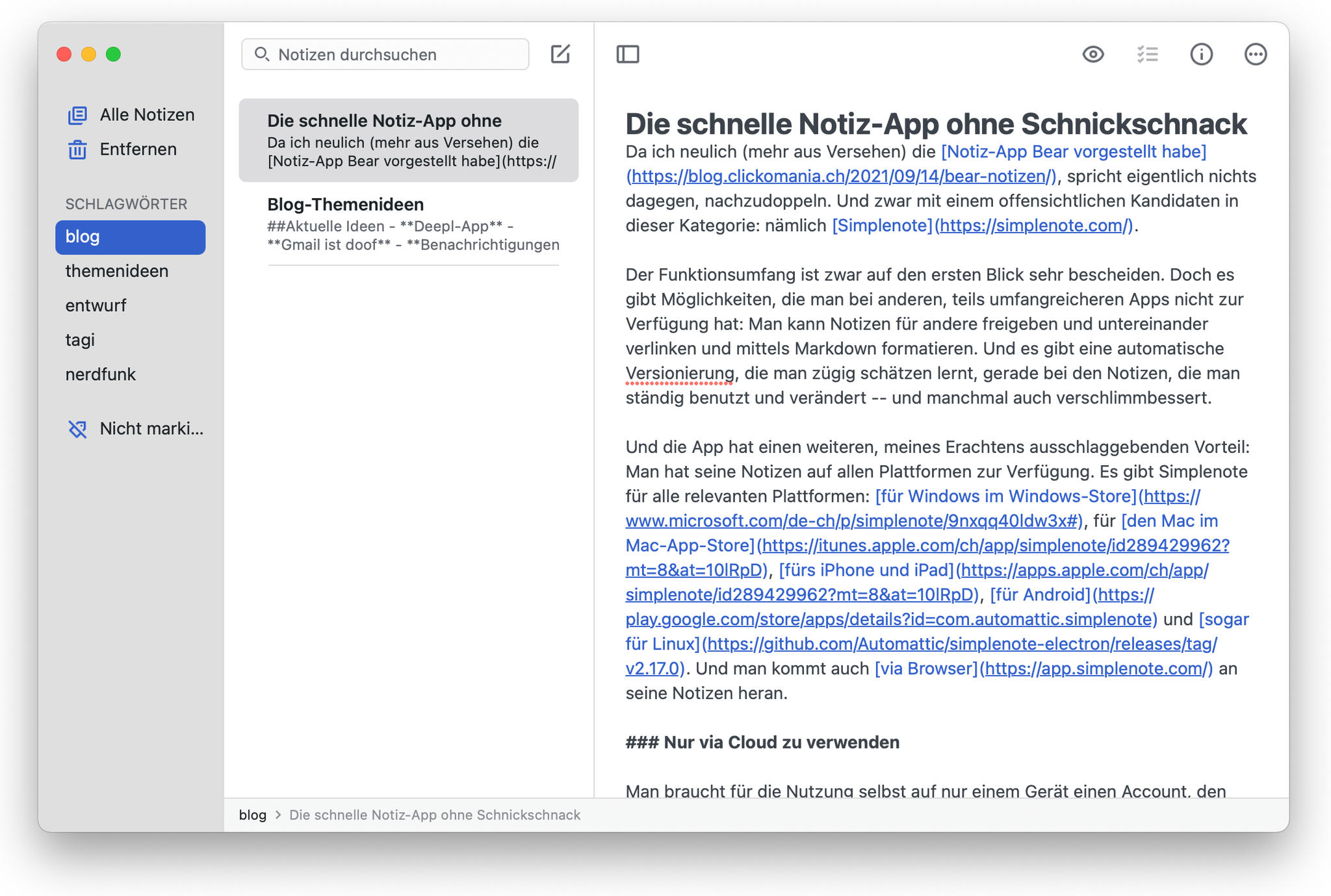
Task: Open the more actions ellipsis menu
Action: [x=1256, y=54]
